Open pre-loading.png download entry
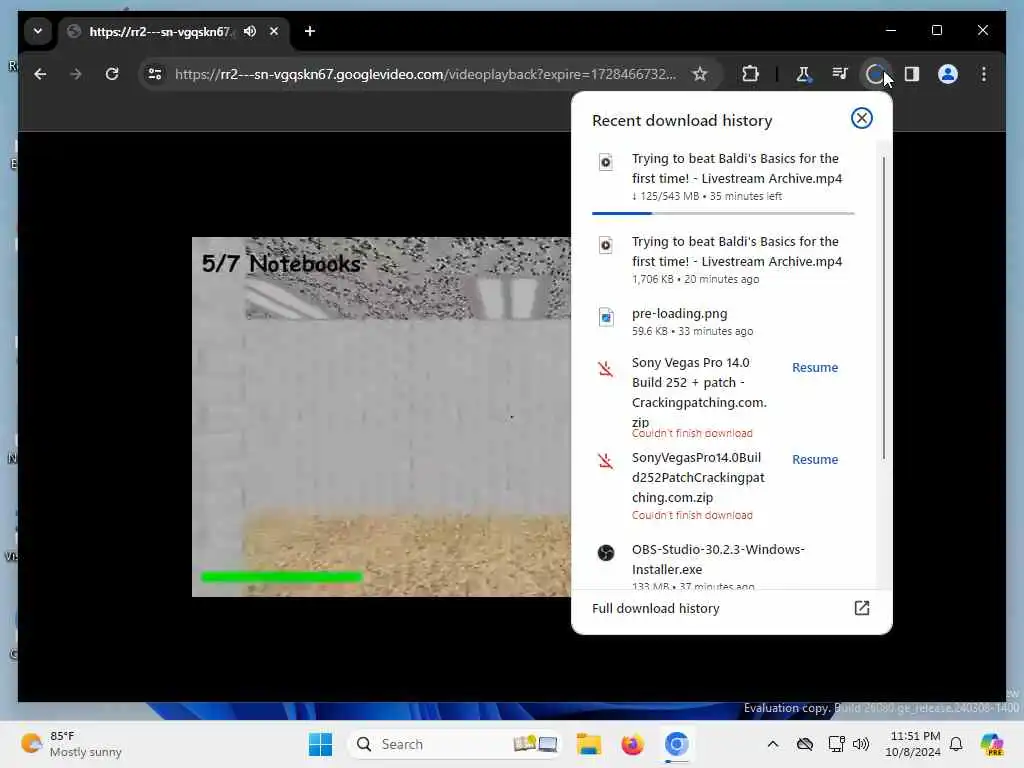The height and width of the screenshot is (768, 1024). click(723, 321)
